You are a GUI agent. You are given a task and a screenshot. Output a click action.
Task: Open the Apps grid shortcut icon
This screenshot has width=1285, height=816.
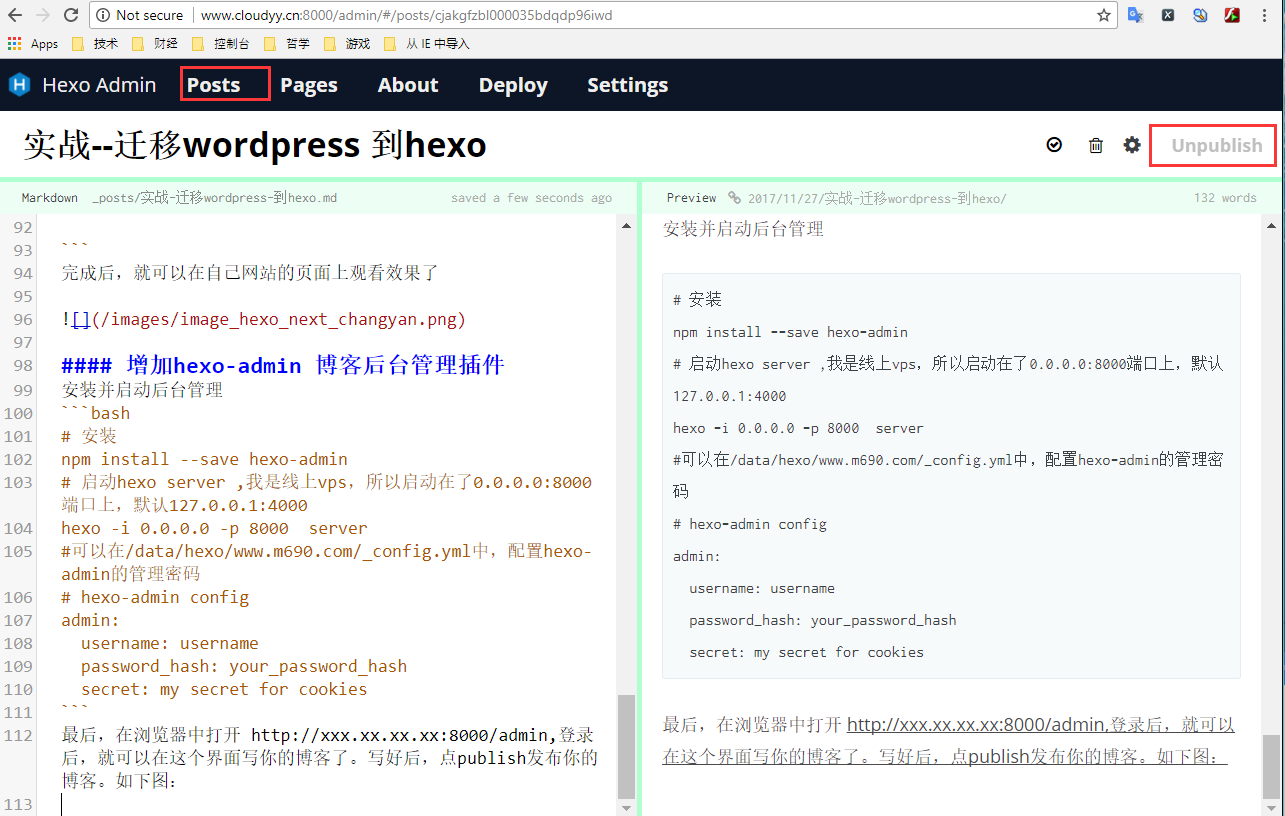(15, 44)
